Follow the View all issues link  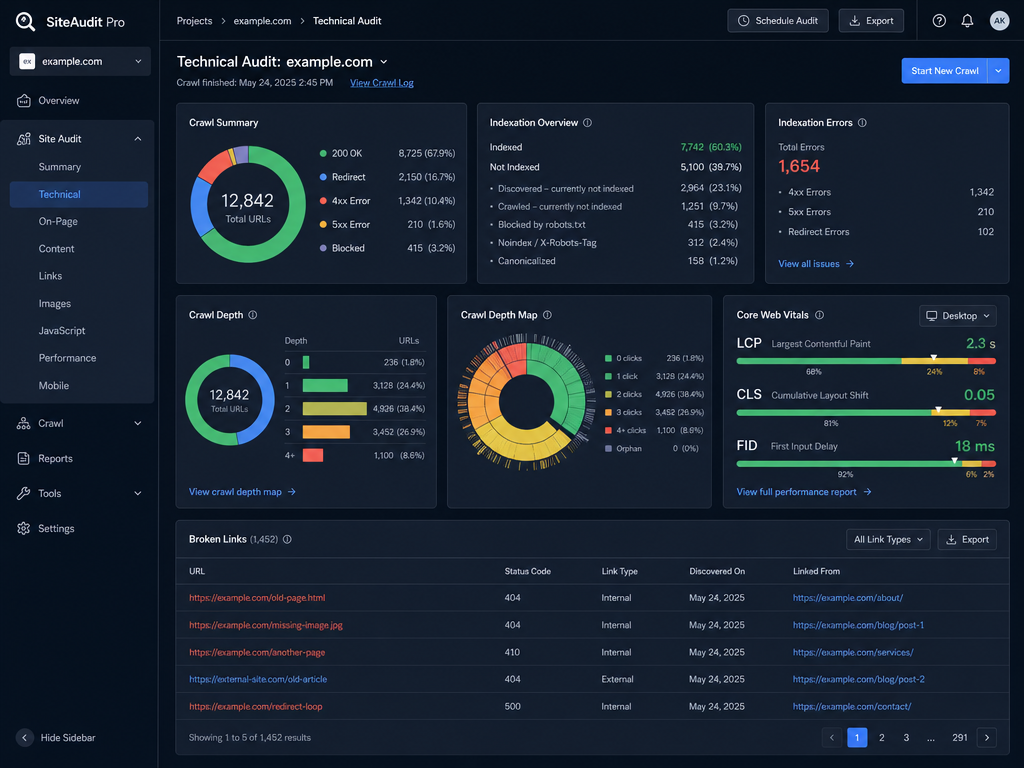(x=816, y=264)
